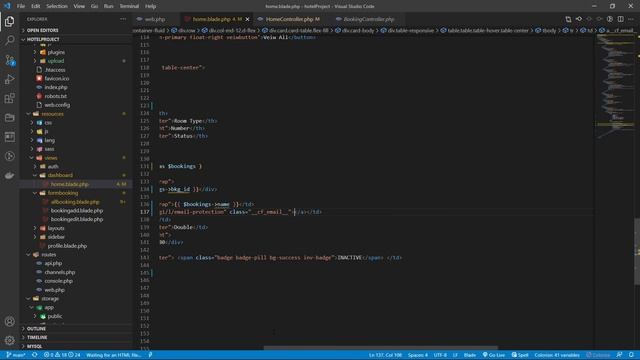This screenshot has width=640, height=360.
Task: Click the Go Live status bar item
Action: [x=494, y=355]
